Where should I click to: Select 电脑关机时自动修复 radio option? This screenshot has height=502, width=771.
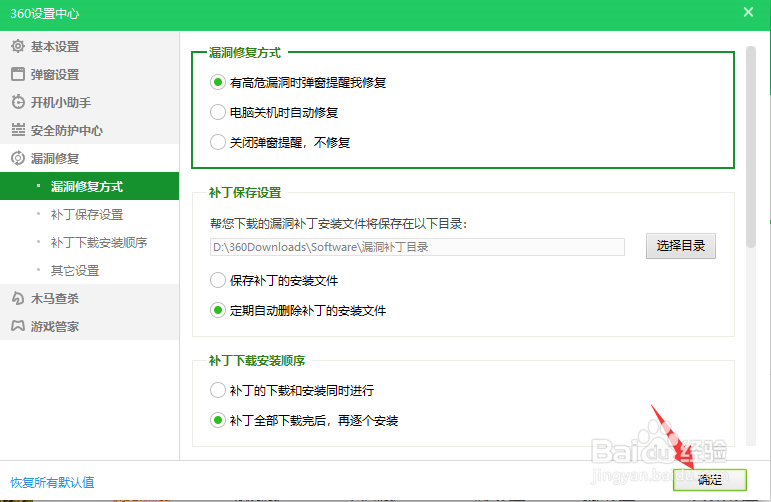coord(217,112)
